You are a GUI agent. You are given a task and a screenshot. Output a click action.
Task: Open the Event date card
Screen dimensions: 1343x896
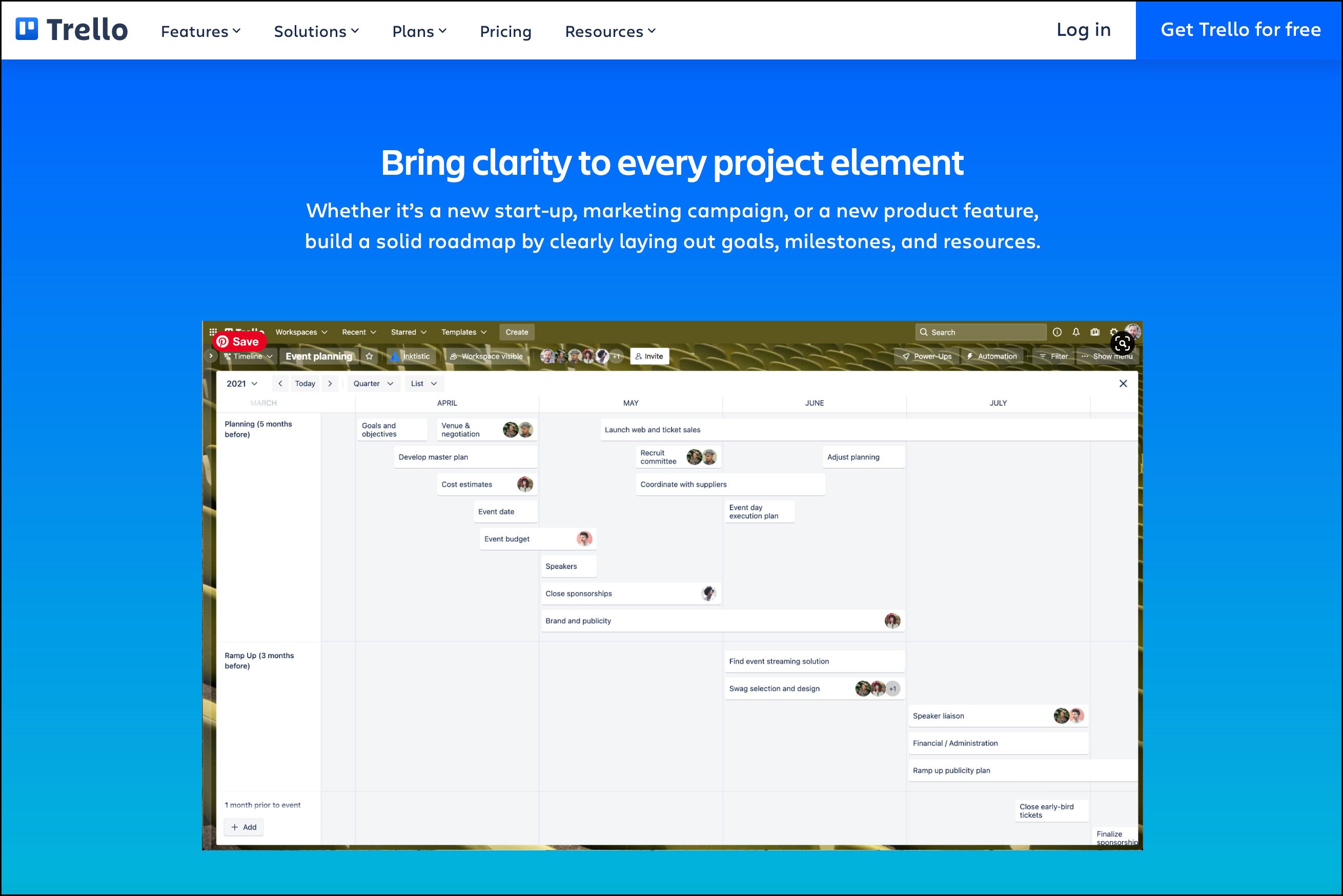tap(505, 512)
